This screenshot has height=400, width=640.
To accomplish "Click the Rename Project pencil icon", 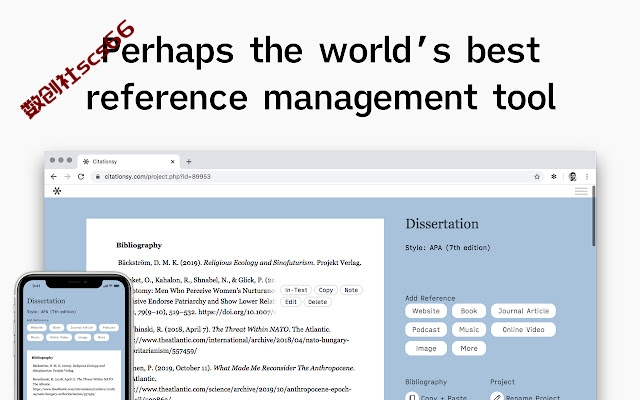I will 497,397.
